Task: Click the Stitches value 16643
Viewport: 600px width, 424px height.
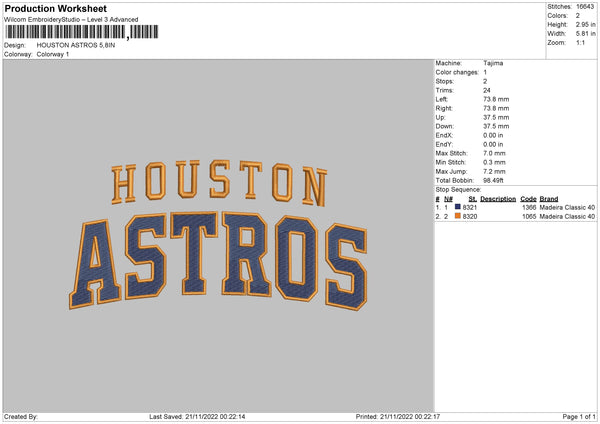Action: [585, 7]
